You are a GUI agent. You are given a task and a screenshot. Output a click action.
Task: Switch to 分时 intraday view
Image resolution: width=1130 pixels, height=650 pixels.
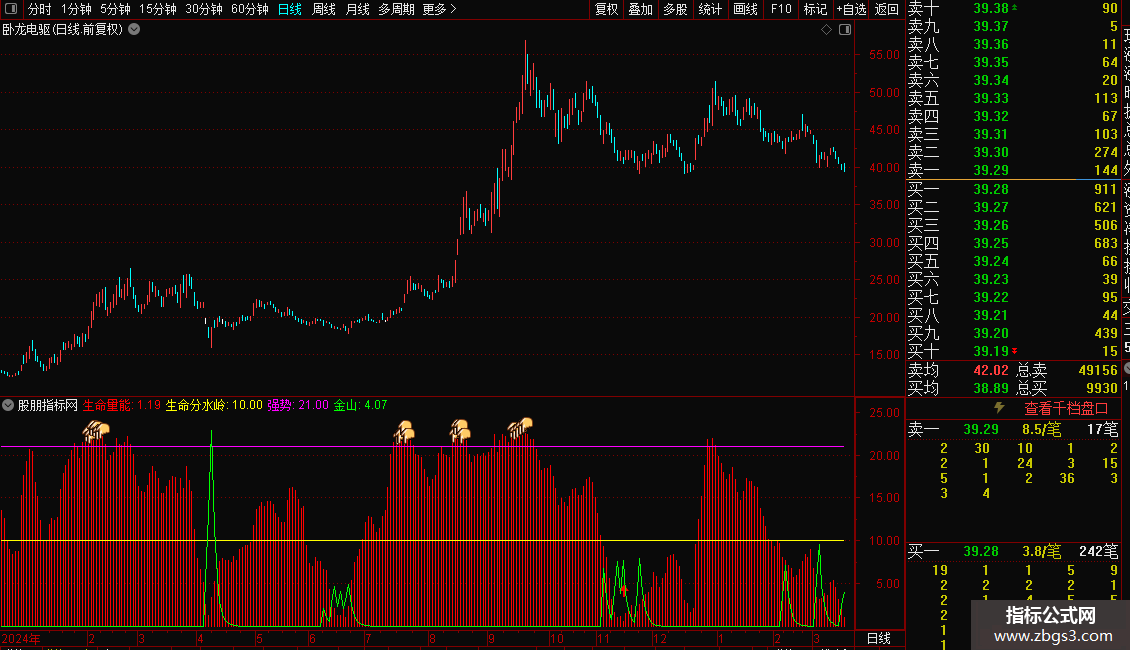pos(40,9)
